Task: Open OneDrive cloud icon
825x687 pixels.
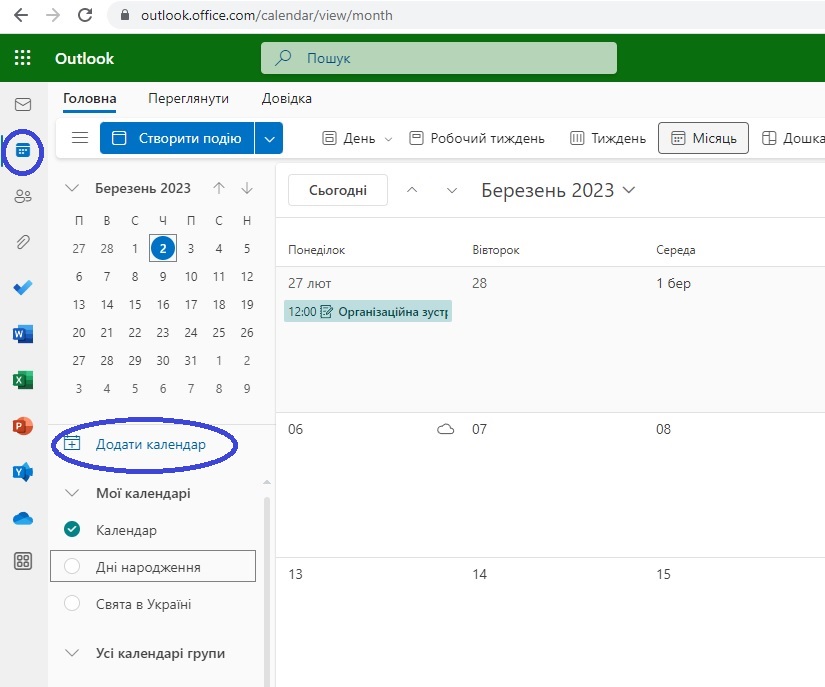Action: pyautogui.click(x=23, y=519)
